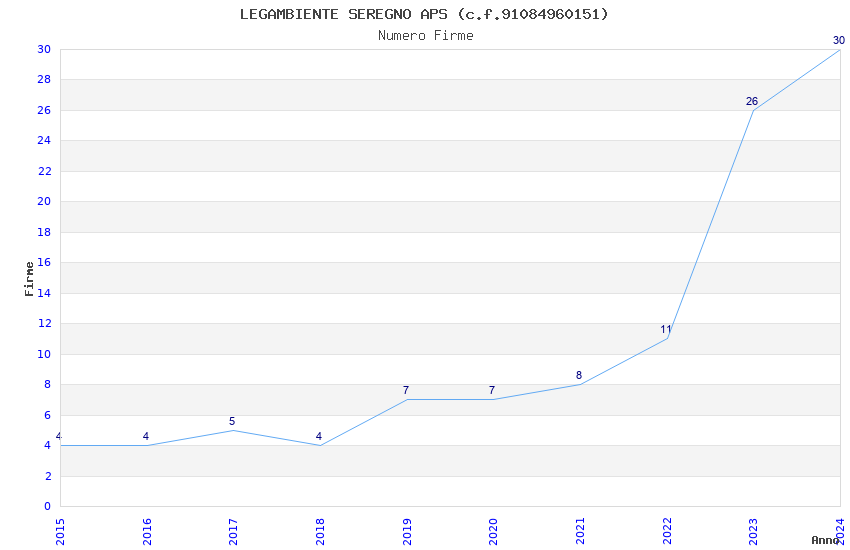Click y-axis tick value 14
Screen dimensions: 850x550
click(x=44, y=293)
